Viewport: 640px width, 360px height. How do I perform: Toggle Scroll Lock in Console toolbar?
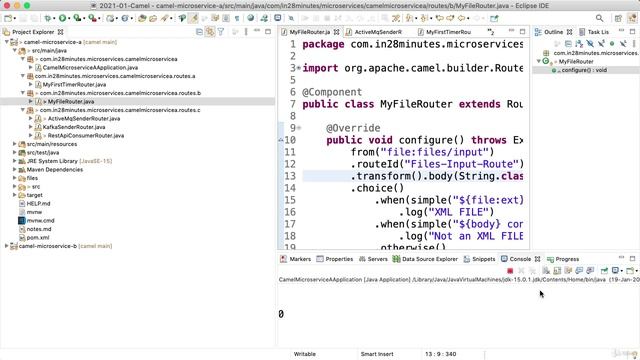557,271
